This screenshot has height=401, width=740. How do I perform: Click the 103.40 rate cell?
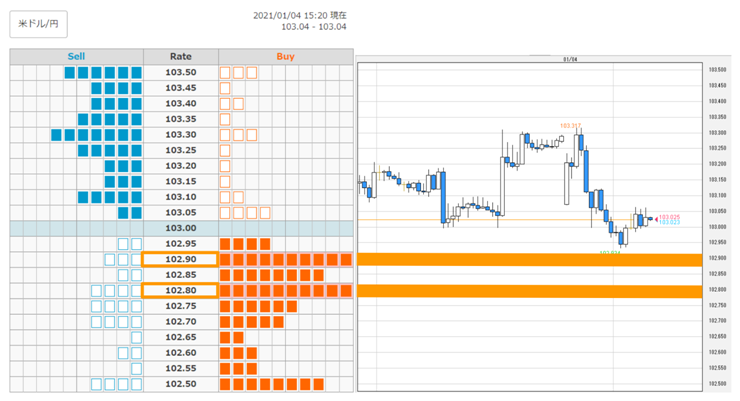click(181, 103)
